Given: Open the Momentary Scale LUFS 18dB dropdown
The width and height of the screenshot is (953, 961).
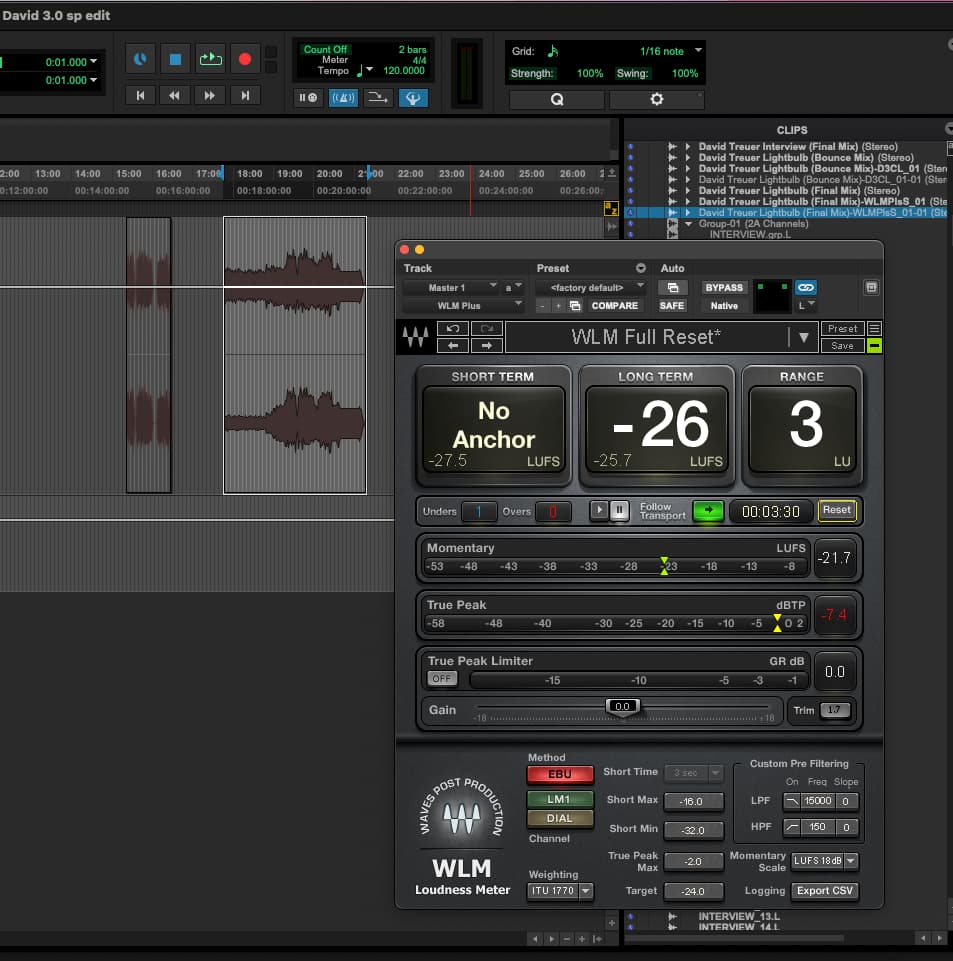Looking at the screenshot, I should 824,861.
